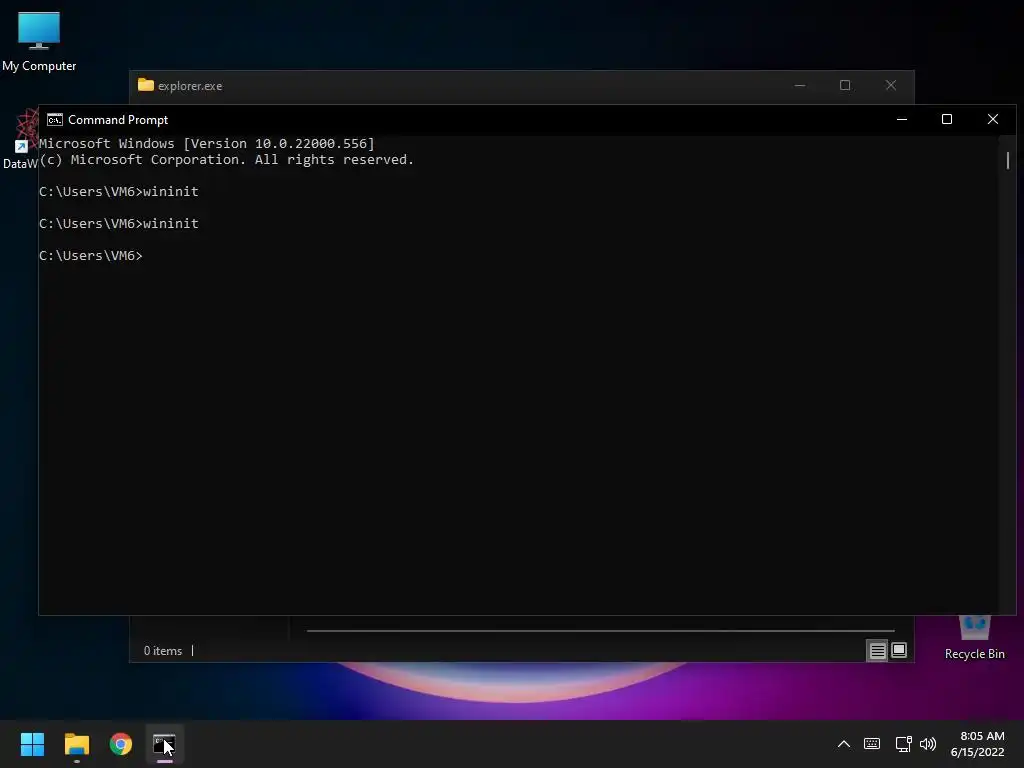Click the '(c) Microsoft Corporation. All rights reserved.' line
Viewport: 1024px width, 768px height.
point(227,160)
